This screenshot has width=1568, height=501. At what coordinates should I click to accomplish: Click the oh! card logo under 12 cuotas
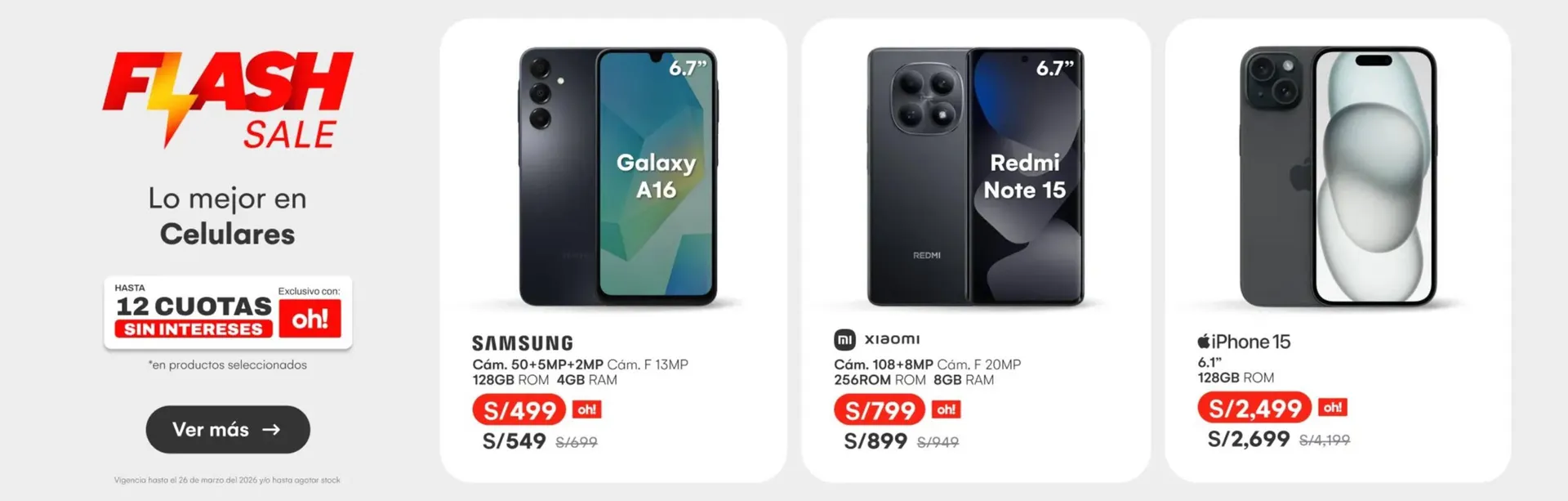310,318
